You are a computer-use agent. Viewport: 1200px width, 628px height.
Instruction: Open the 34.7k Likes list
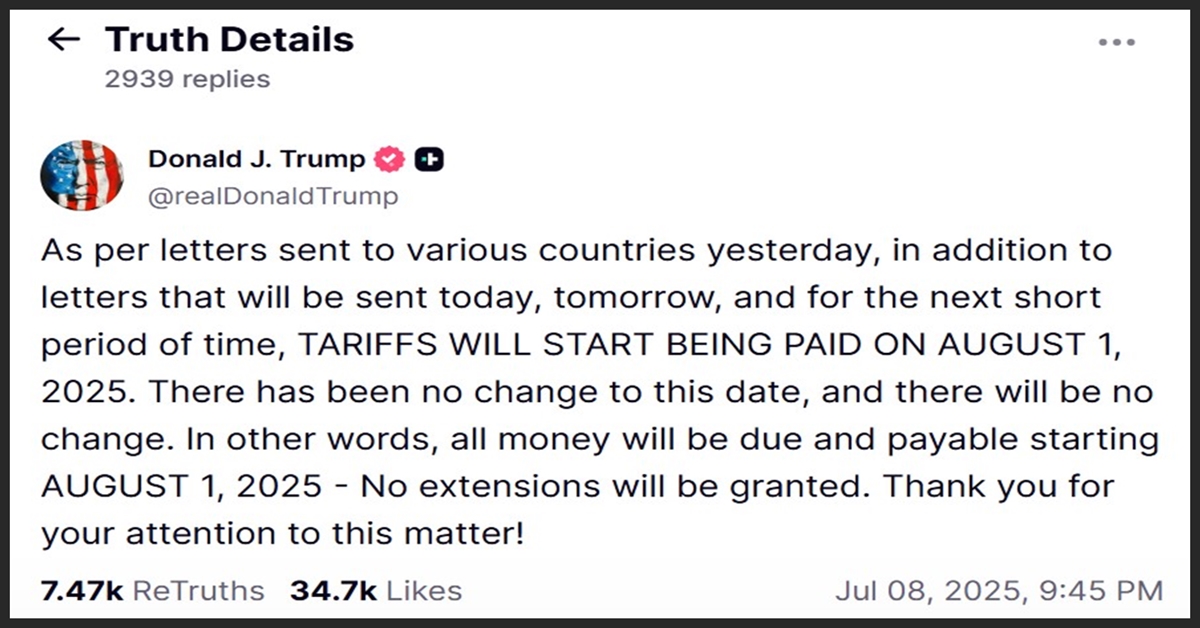pyautogui.click(x=376, y=591)
